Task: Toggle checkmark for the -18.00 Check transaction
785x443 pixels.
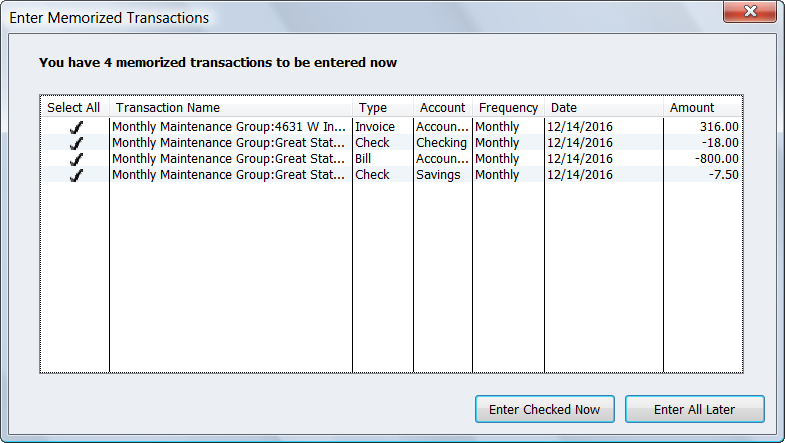Action: 76,143
